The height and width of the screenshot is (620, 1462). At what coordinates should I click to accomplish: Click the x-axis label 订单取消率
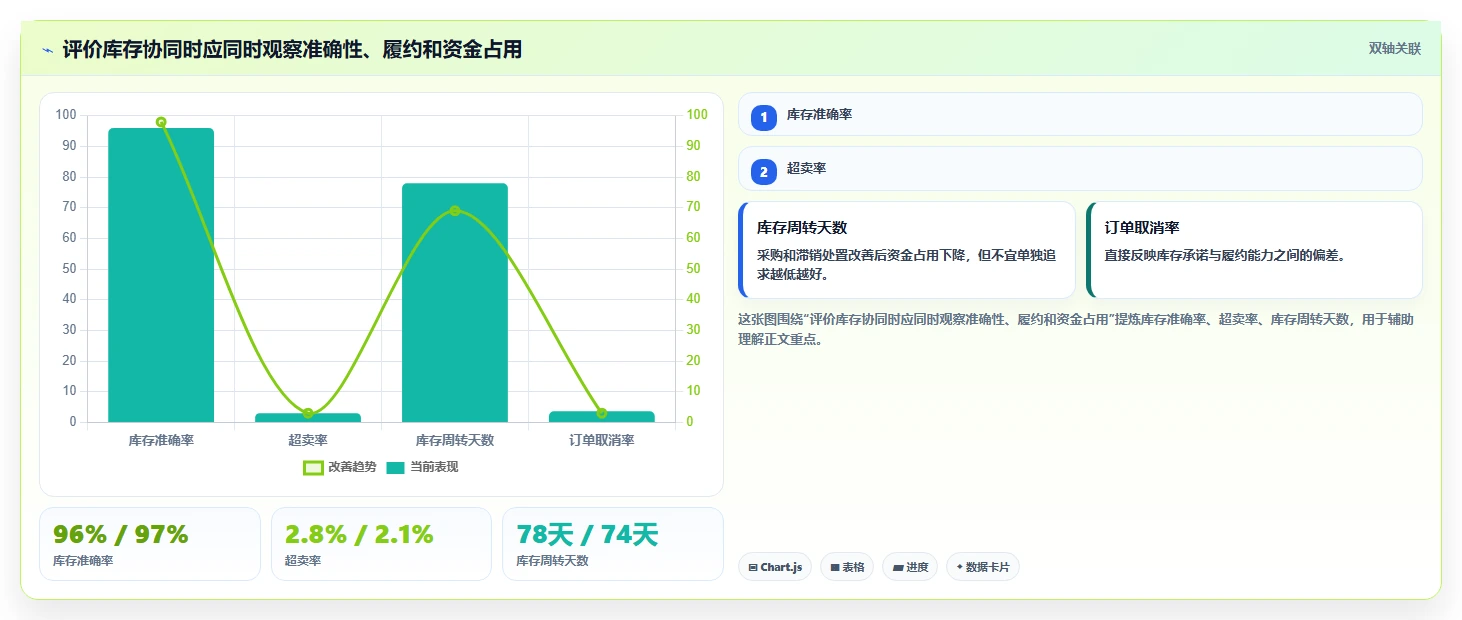602,440
